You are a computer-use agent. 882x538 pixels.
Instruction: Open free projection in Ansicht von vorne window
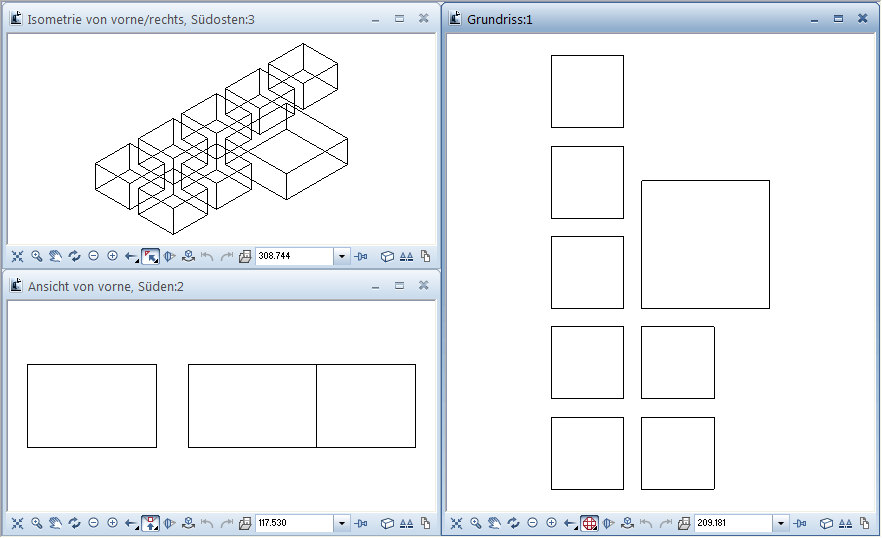coord(169,523)
